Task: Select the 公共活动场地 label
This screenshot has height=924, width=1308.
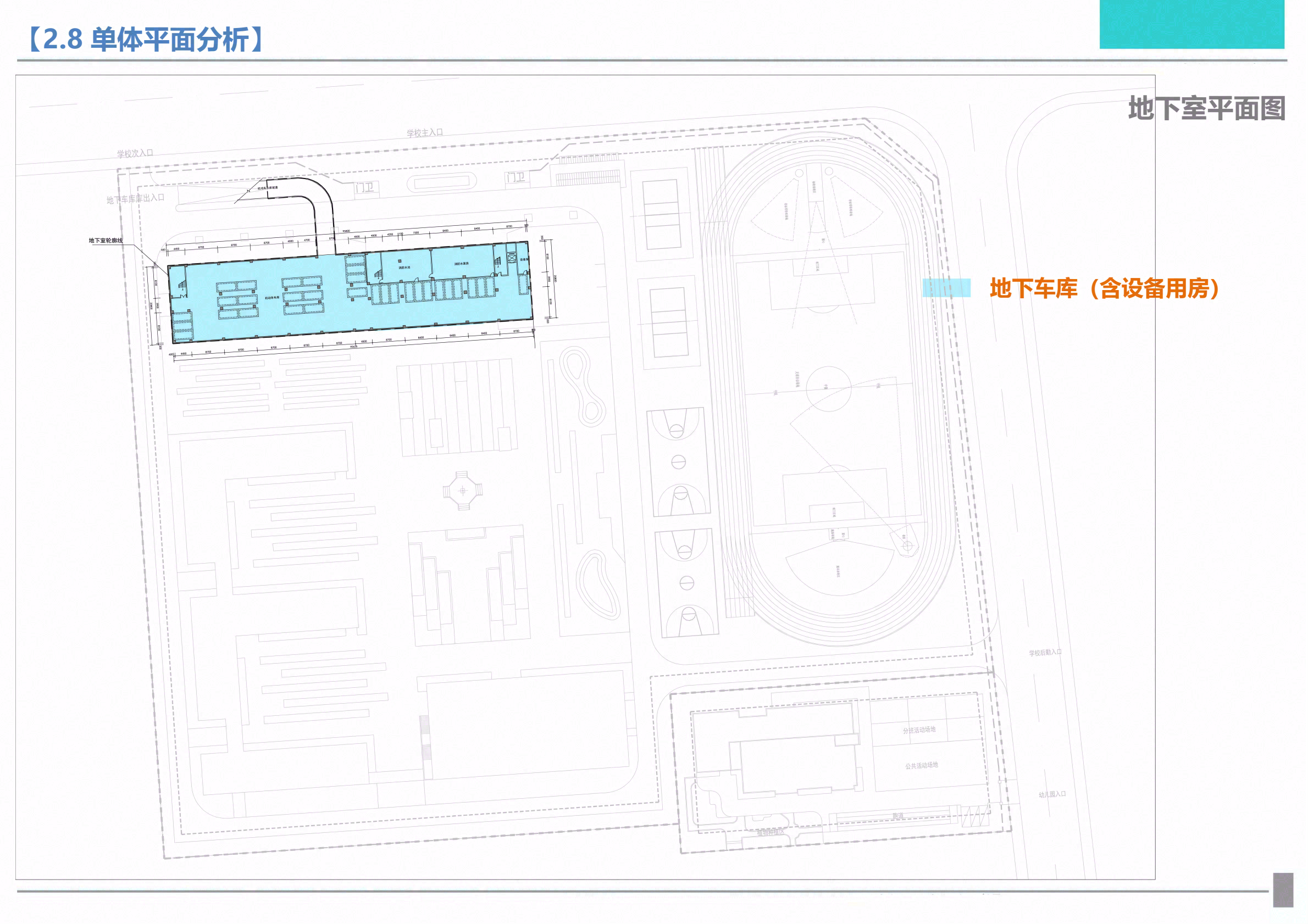Action: (922, 766)
